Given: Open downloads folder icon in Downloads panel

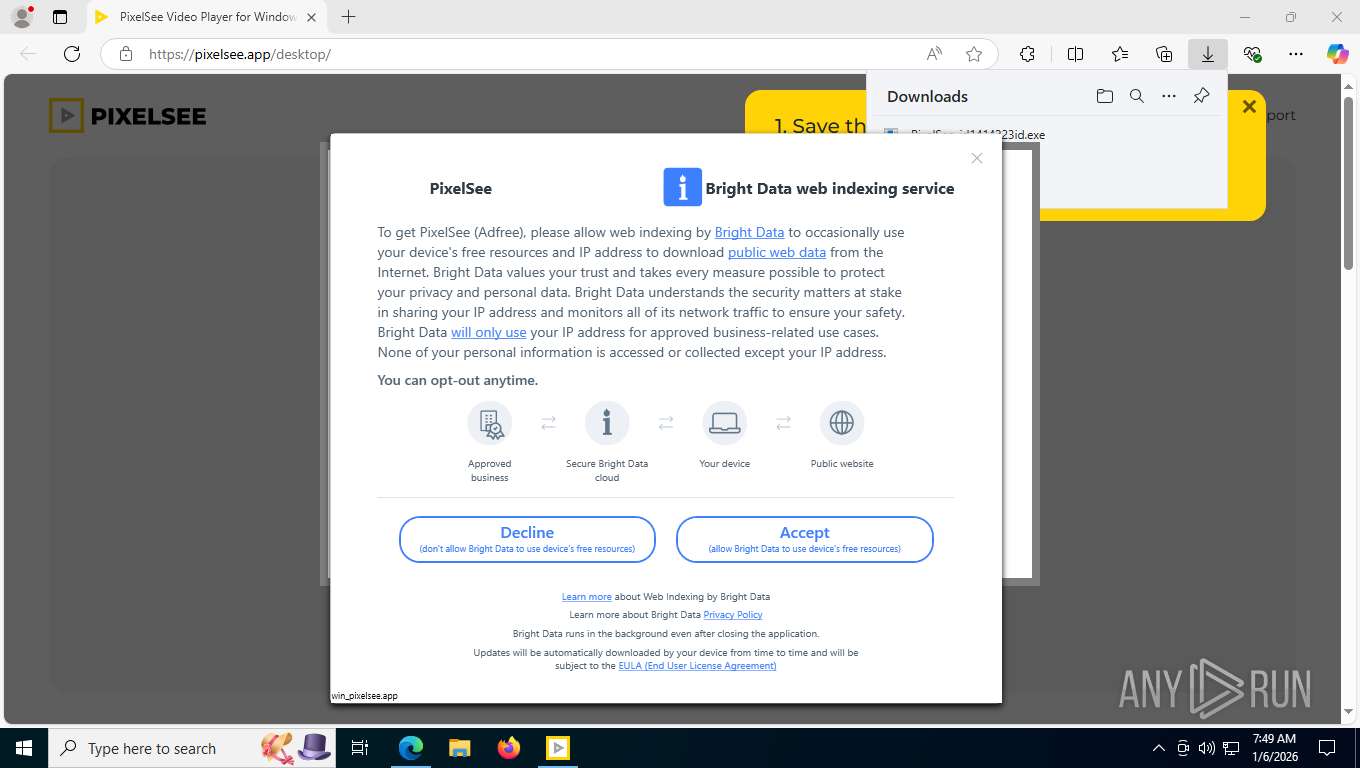Looking at the screenshot, I should coord(1104,96).
